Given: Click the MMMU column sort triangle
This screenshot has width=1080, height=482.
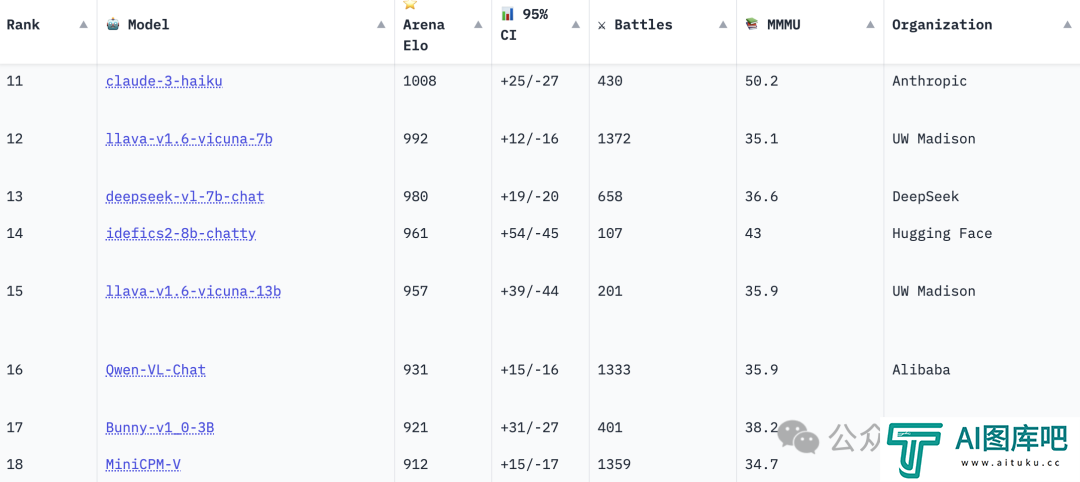Looking at the screenshot, I should point(871,25).
